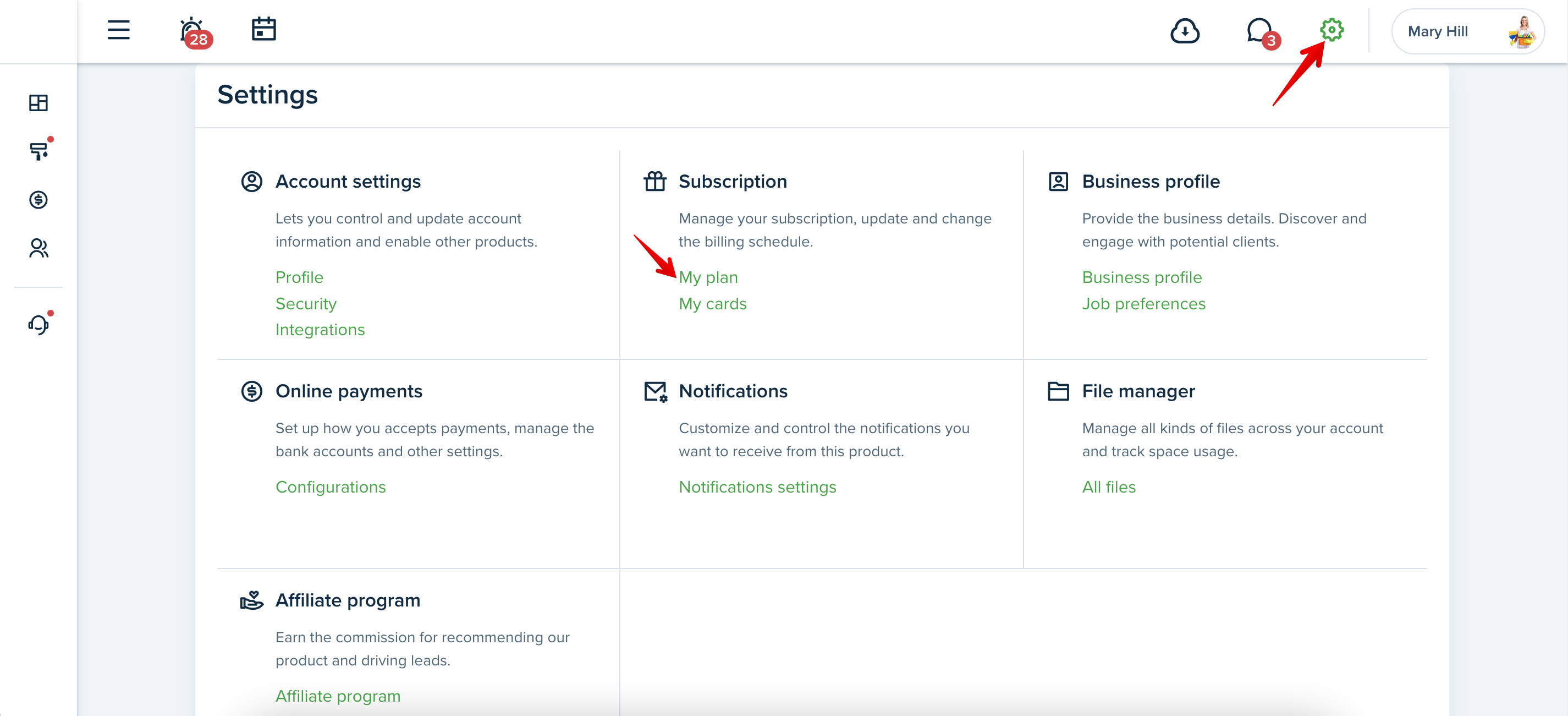The width and height of the screenshot is (1568, 716).
Task: Click the Subscription gift icon
Action: pyautogui.click(x=655, y=182)
